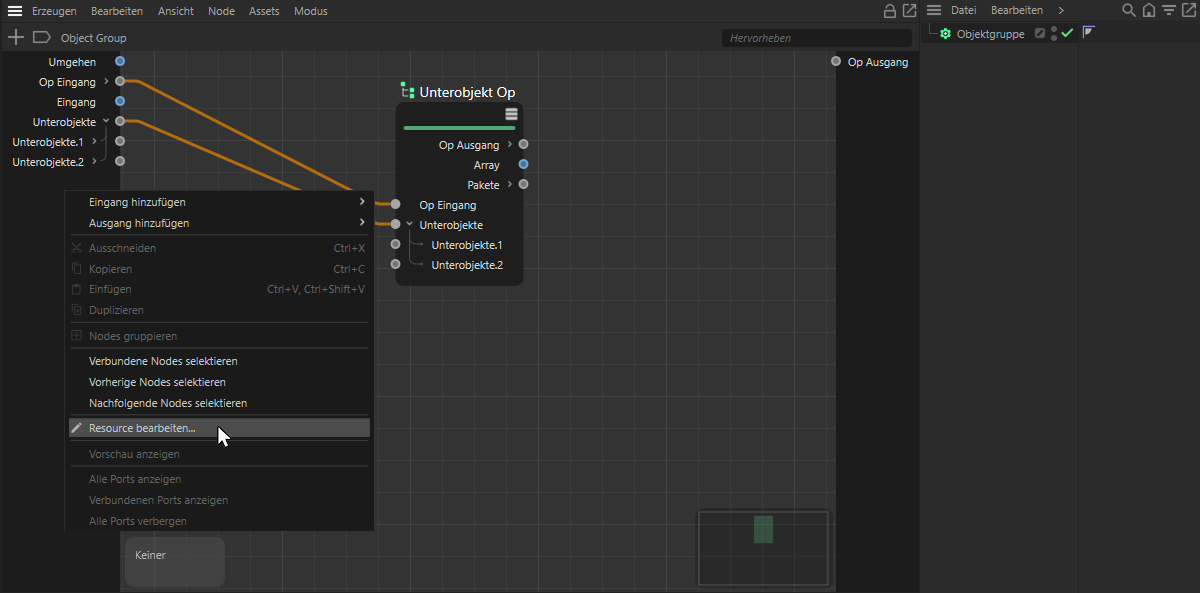Toggle the Objektgruppe layer square icon
The width and height of the screenshot is (1200, 593).
pos(1040,33)
